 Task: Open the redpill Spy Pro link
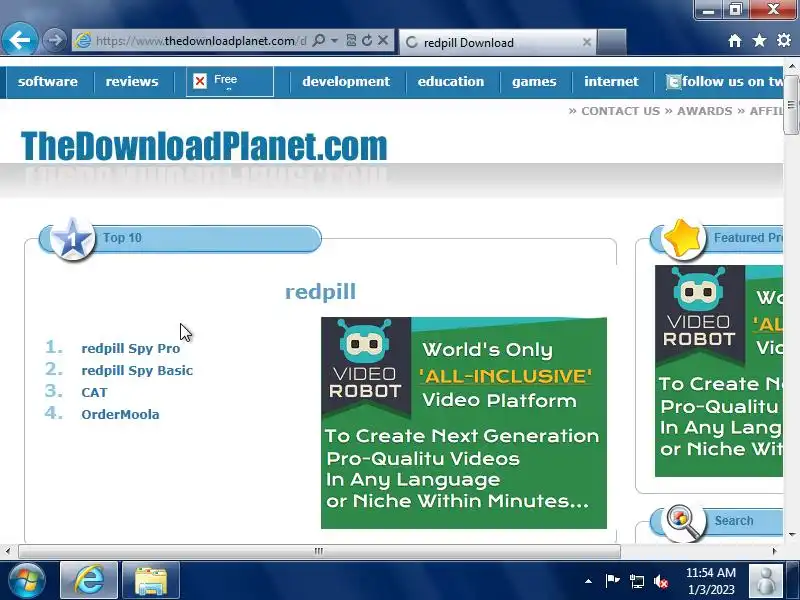tap(131, 348)
